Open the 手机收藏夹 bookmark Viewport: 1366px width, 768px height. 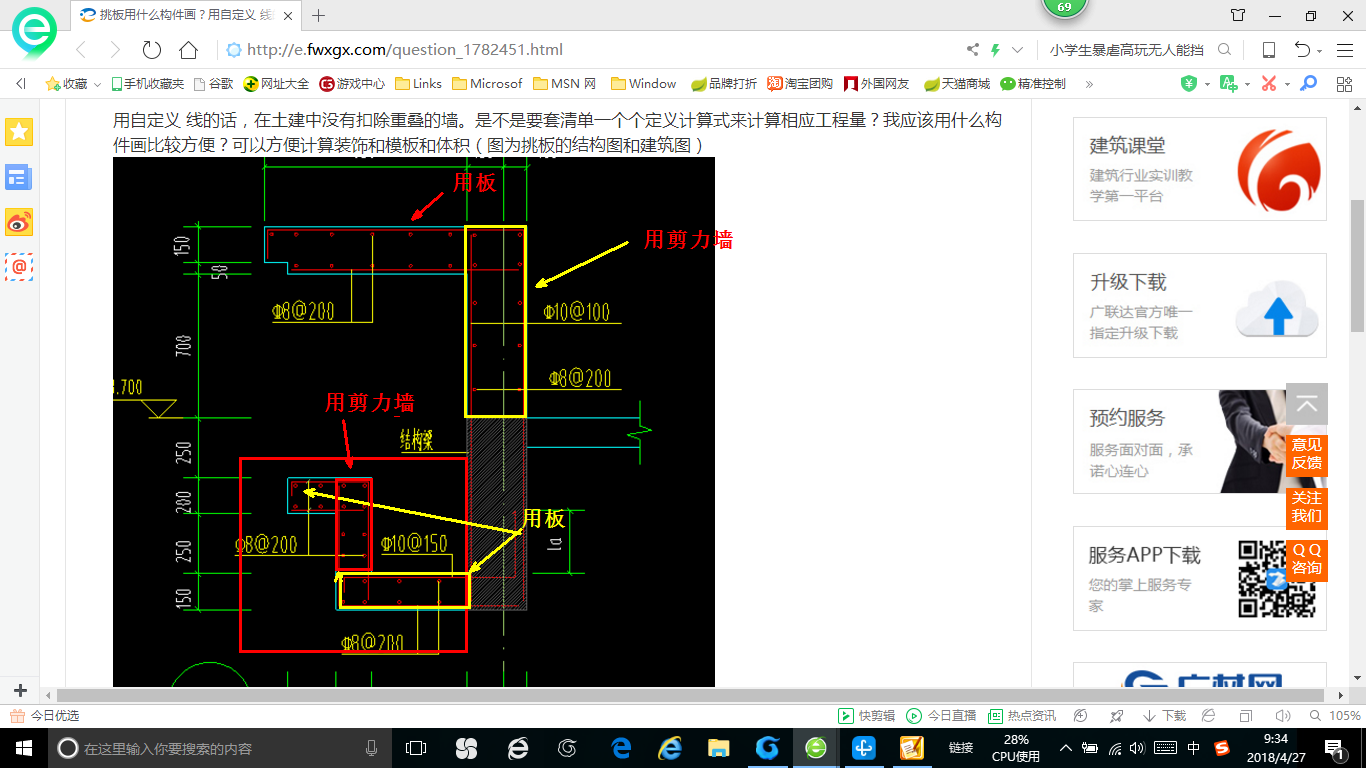(x=148, y=84)
